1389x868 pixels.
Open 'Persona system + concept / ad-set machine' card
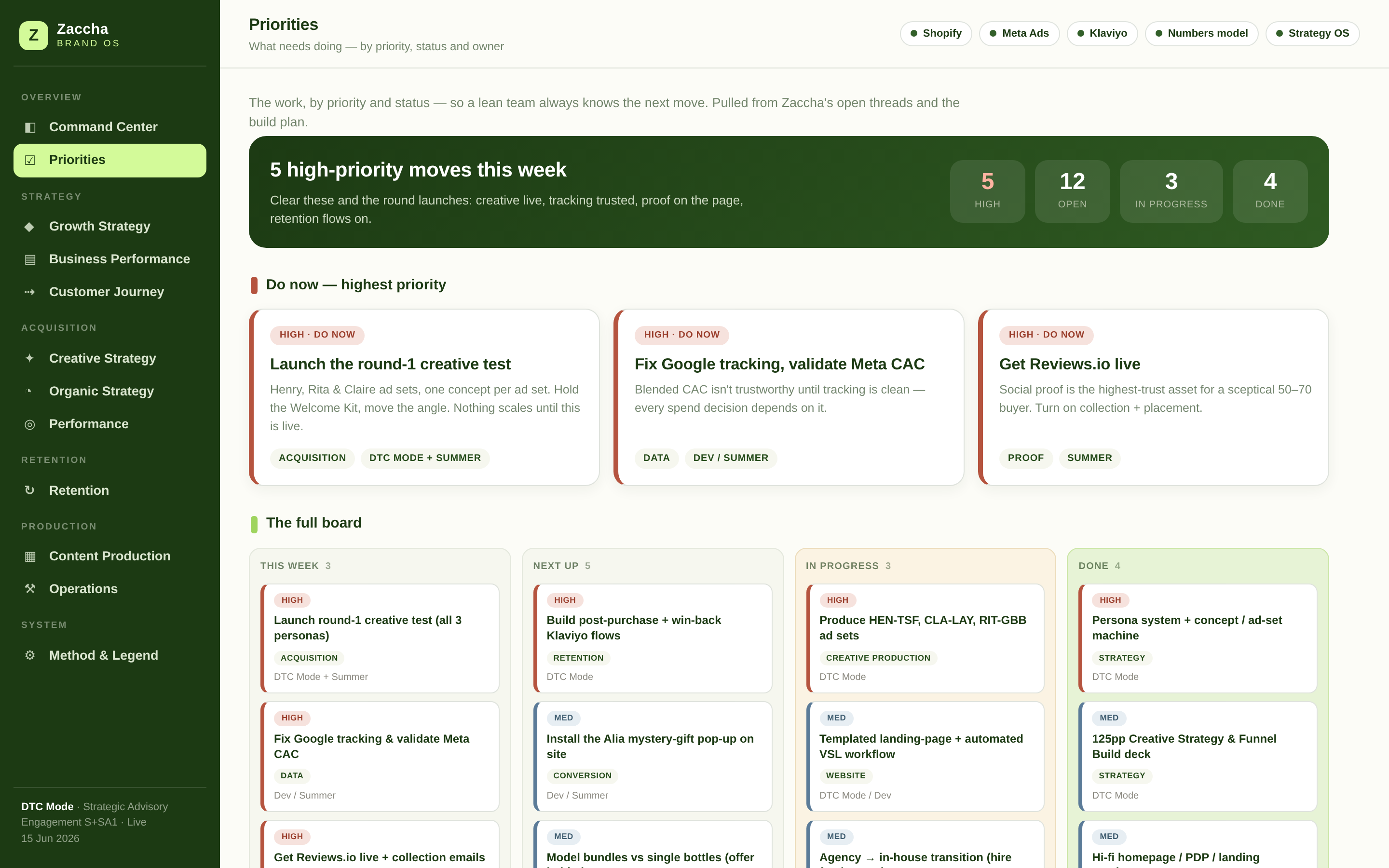1198,638
